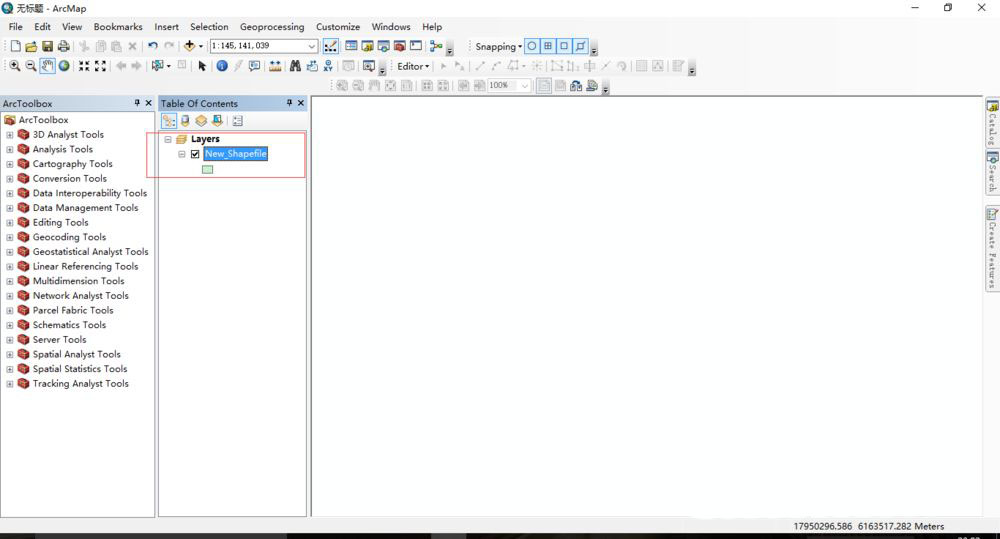
Task: Open the Editor dropdown menu
Action: (x=413, y=66)
